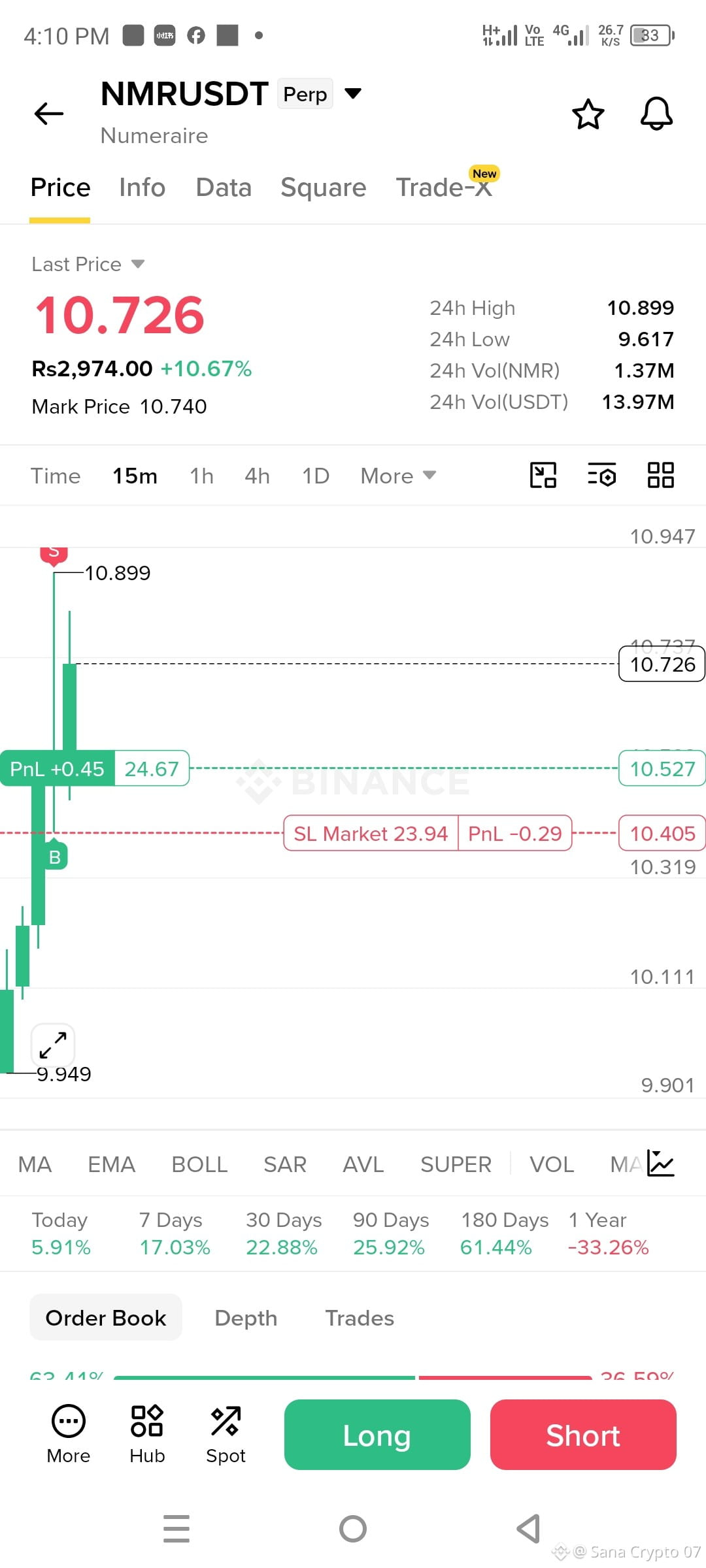The image size is (706, 1568).
Task: Expand chart to fullscreen
Action: (53, 1045)
